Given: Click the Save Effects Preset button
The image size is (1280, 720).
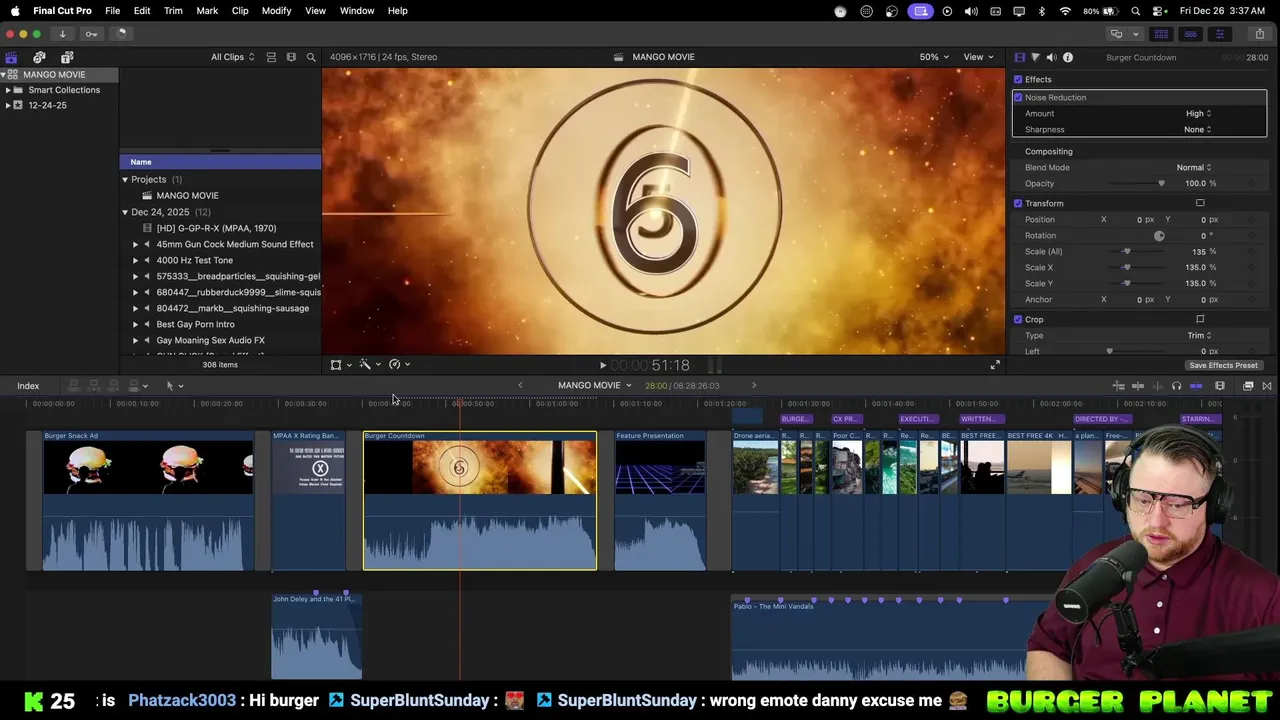Looking at the screenshot, I should point(1223,365).
